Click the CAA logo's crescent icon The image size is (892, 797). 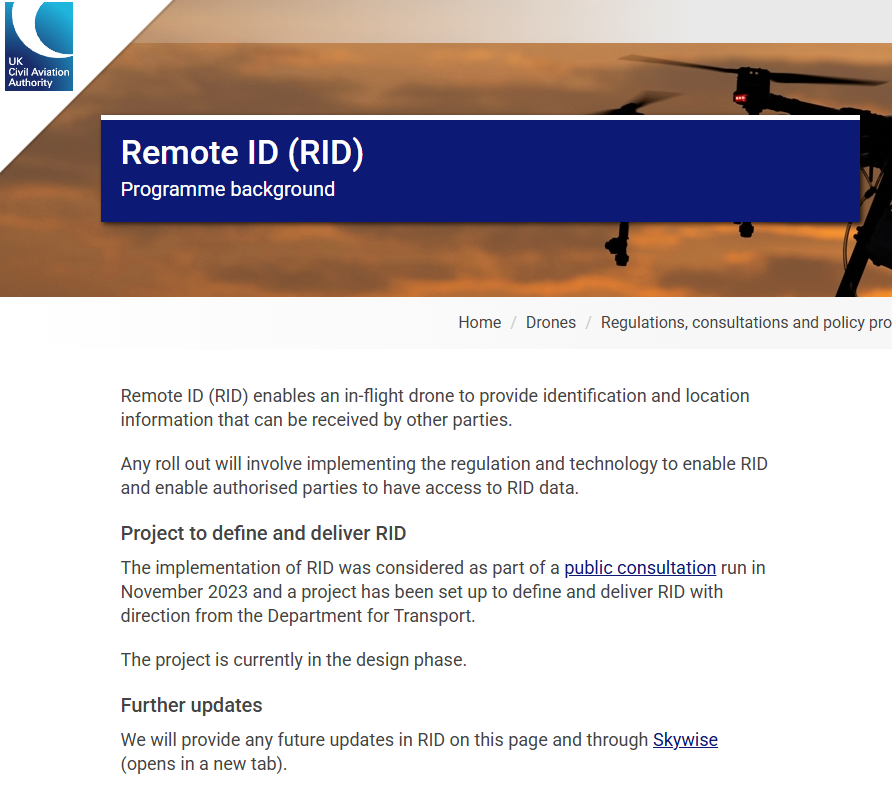(x=40, y=30)
